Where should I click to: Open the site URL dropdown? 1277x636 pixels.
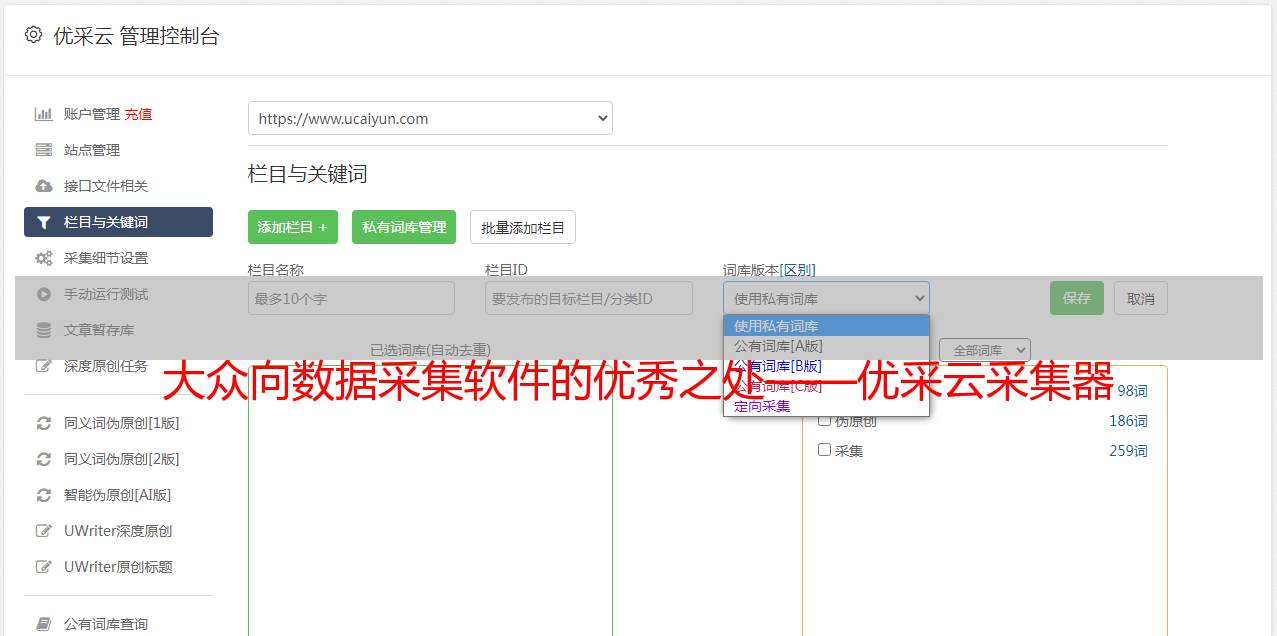coord(430,118)
